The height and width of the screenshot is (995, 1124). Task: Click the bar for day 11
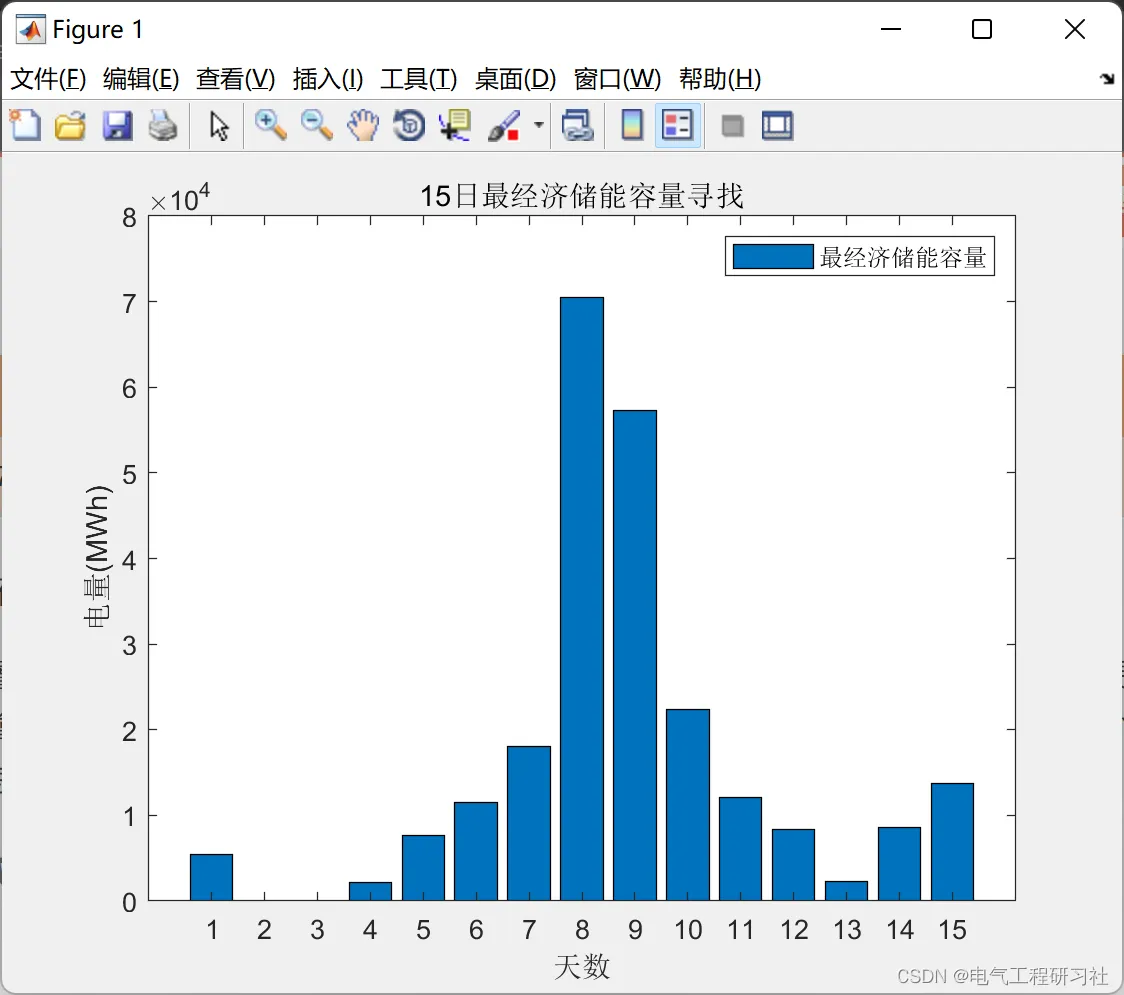(740, 849)
